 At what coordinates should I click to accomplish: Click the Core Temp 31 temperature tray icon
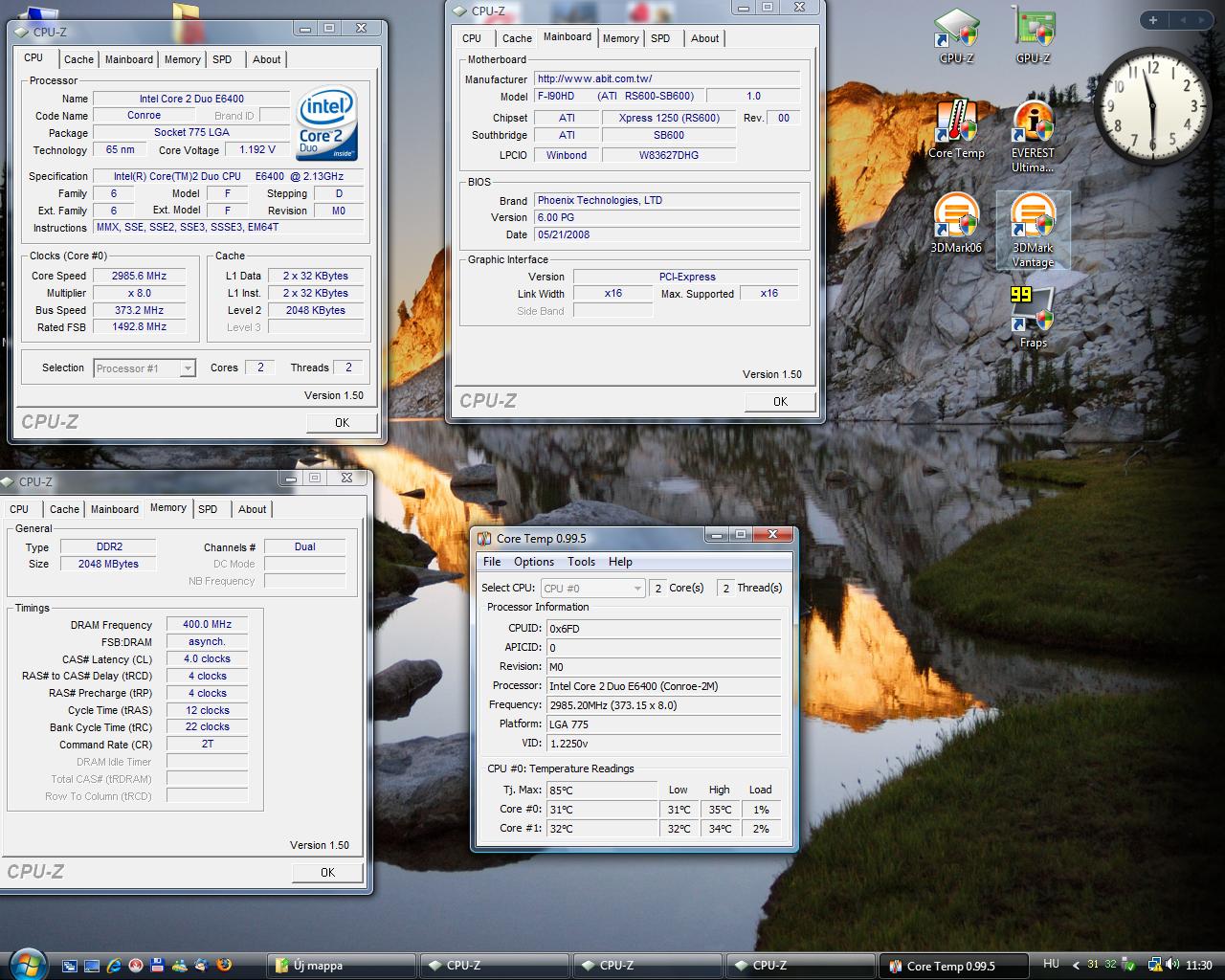click(x=1092, y=965)
